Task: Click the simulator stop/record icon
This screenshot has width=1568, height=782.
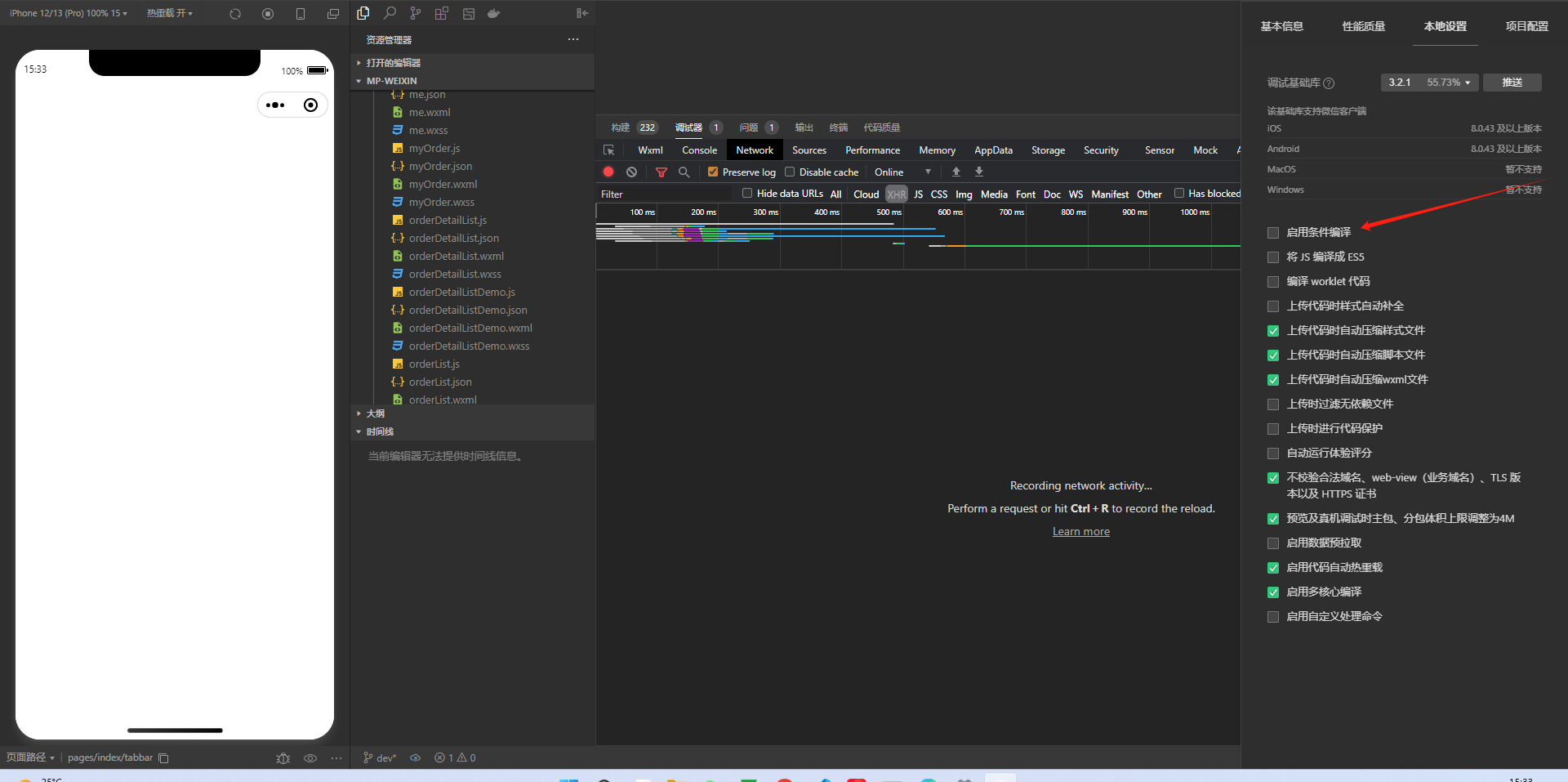Action: 268,14
